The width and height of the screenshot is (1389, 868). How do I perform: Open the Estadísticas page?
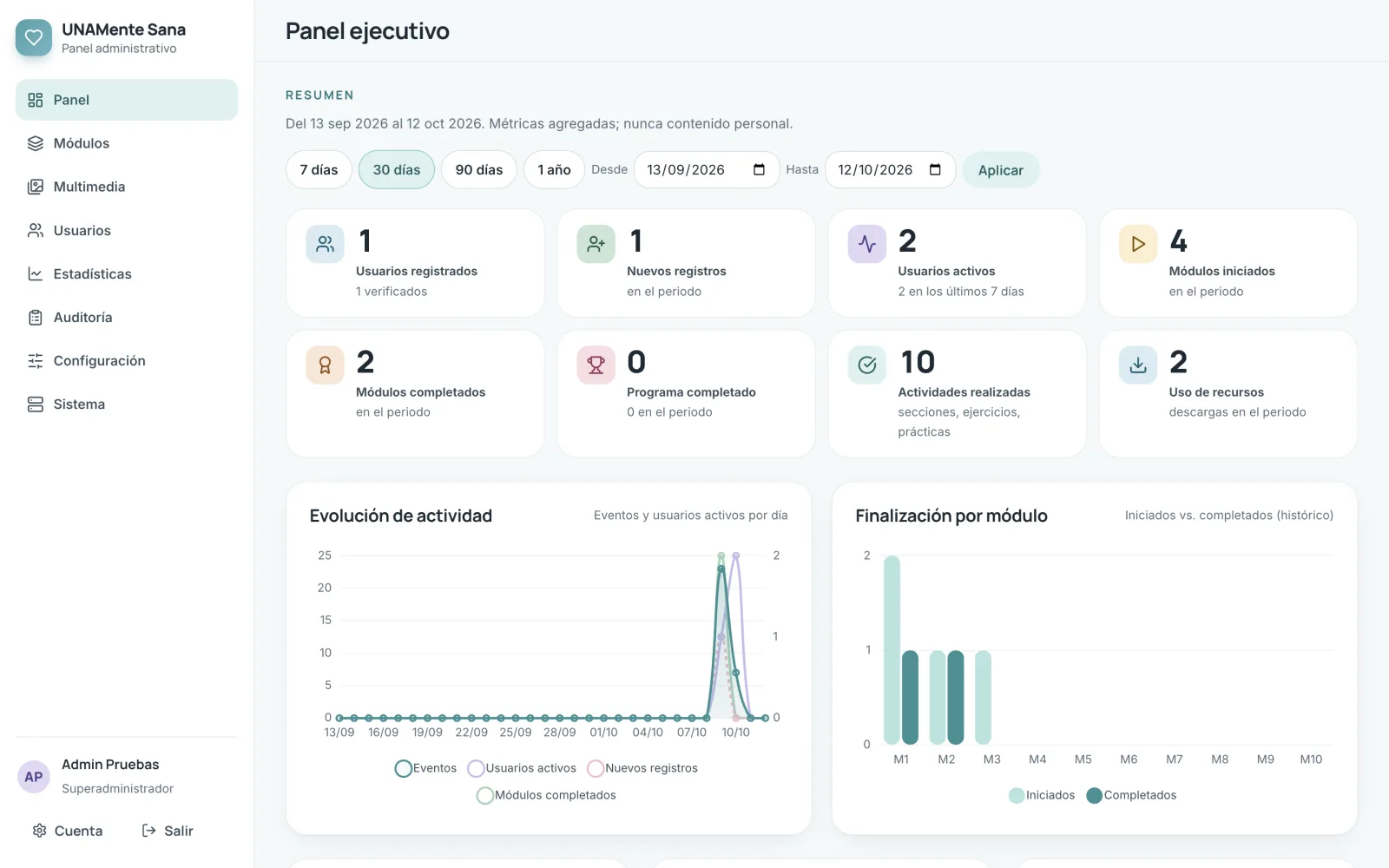(x=127, y=273)
